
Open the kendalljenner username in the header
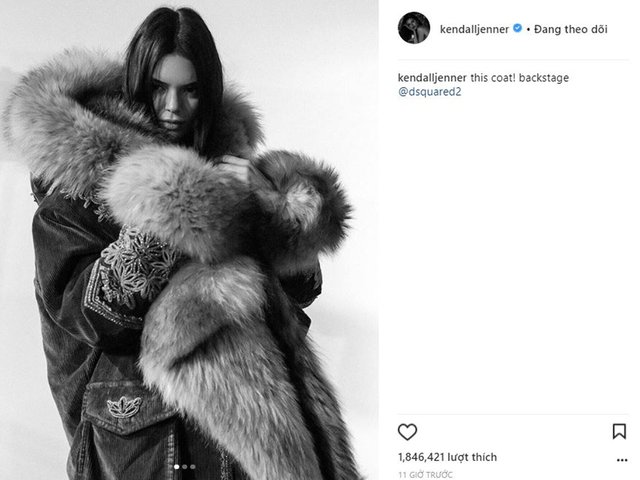(474, 29)
